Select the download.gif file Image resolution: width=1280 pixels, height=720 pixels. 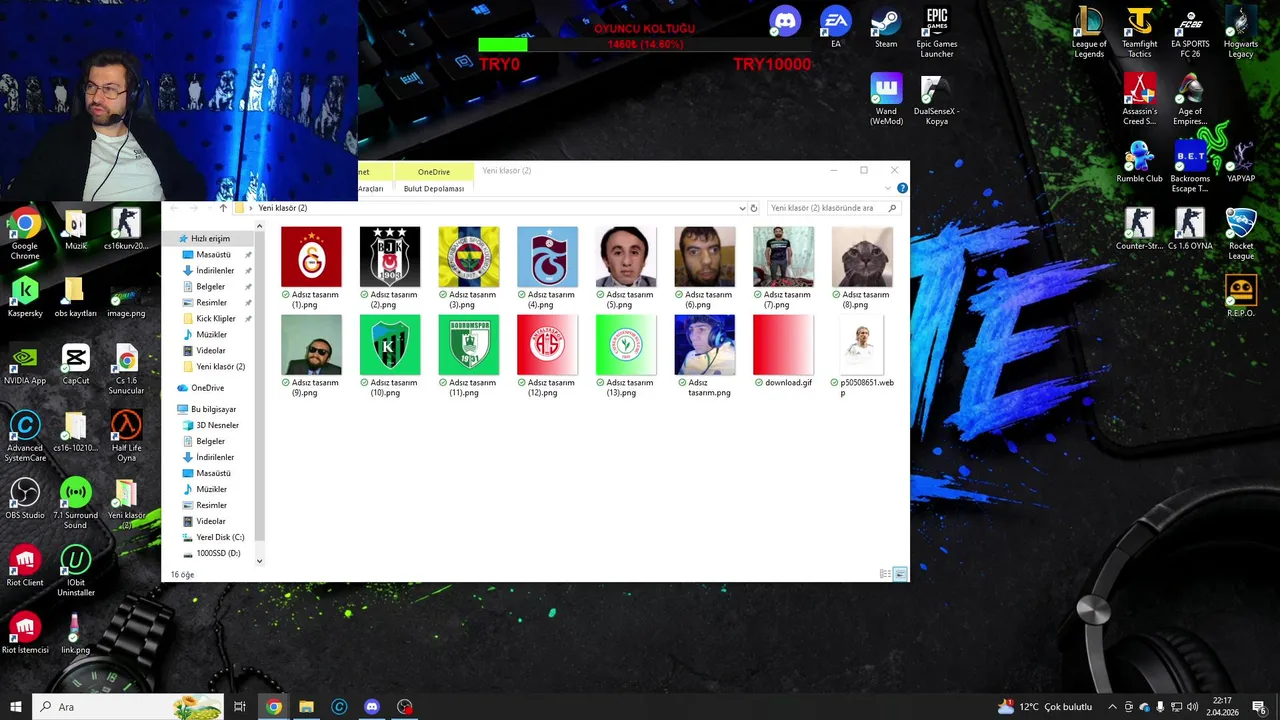[783, 352]
